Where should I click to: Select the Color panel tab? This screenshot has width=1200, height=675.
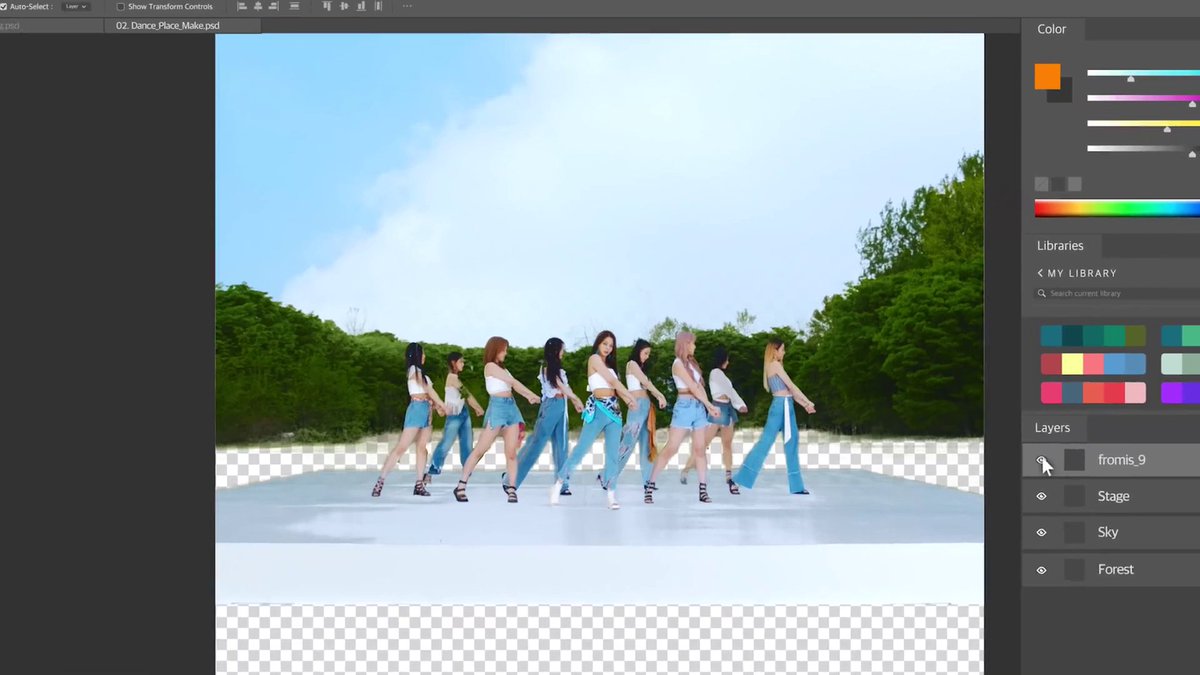1052,29
